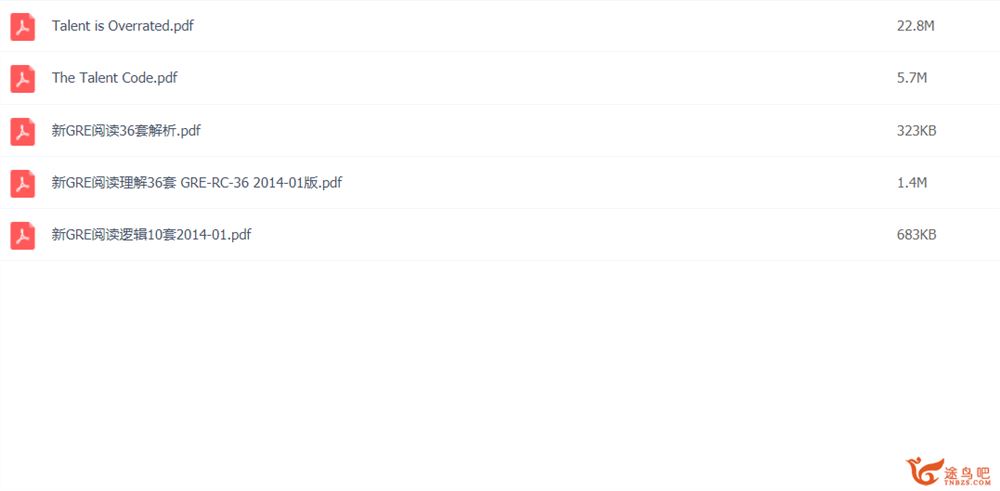
Task: Open Talent is Overrated.pdf file name
Action: (x=123, y=26)
